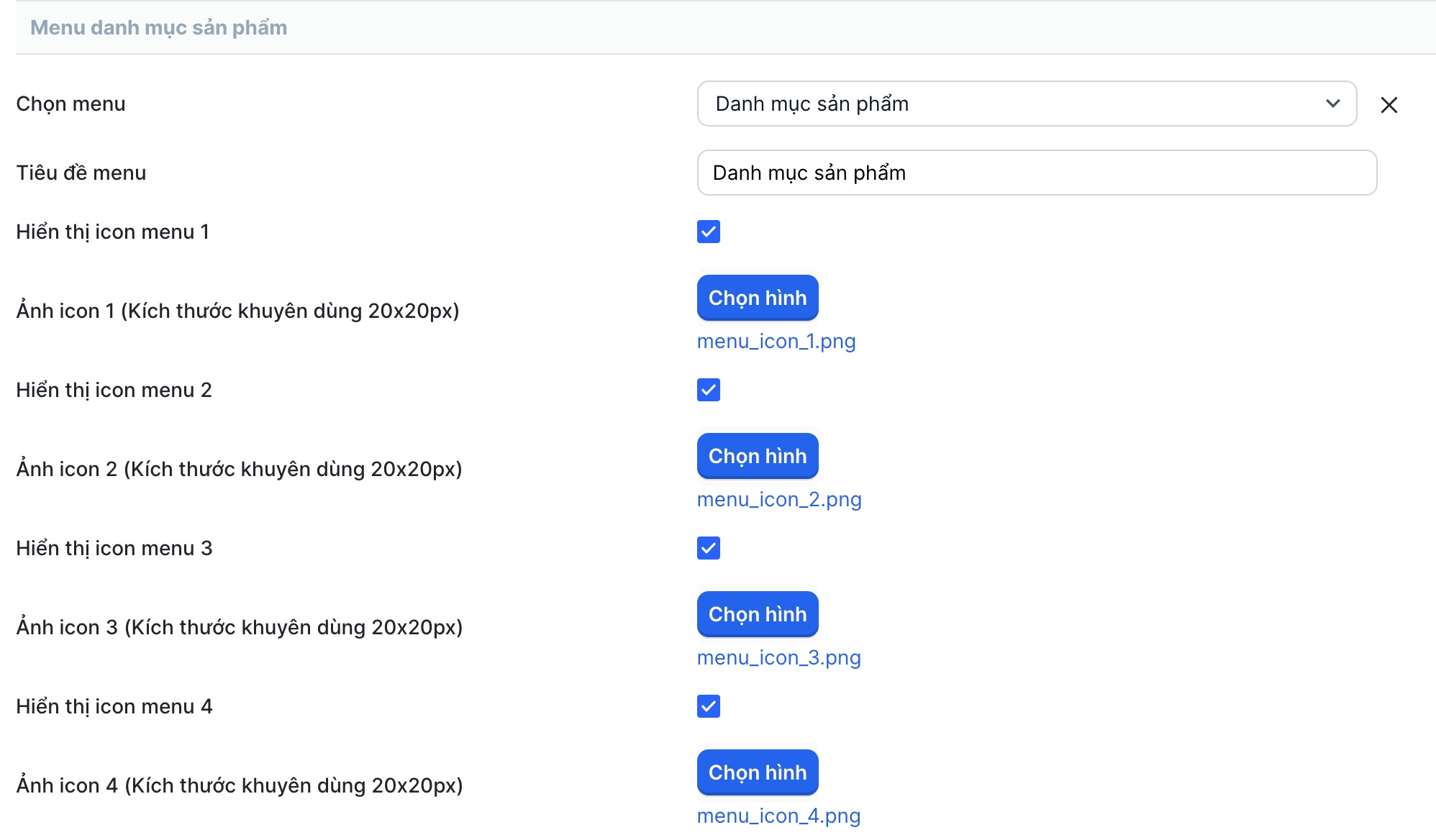
Task: Open the menu_icon_4.png file link
Action: (x=778, y=816)
